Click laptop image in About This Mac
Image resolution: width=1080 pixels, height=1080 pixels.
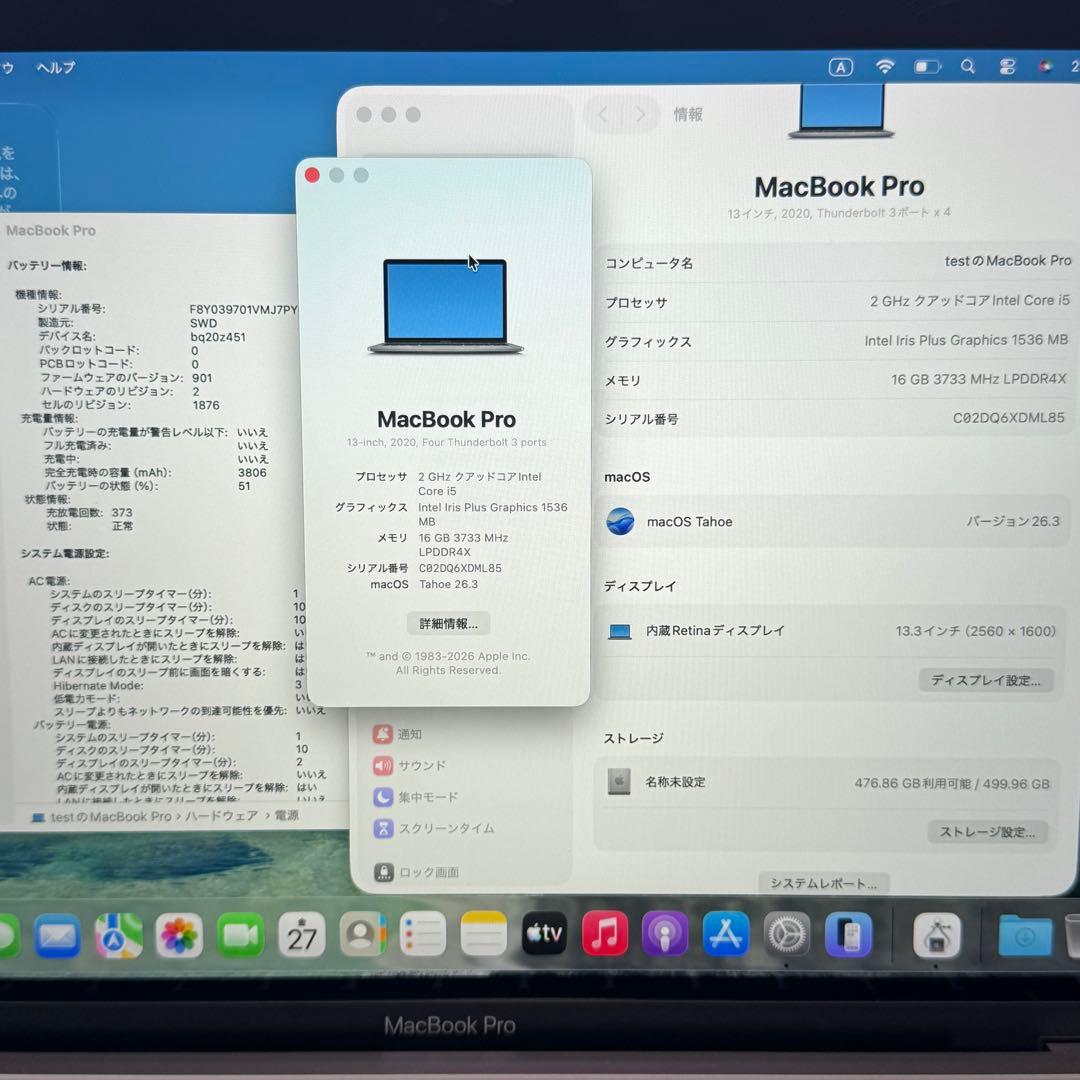point(446,307)
